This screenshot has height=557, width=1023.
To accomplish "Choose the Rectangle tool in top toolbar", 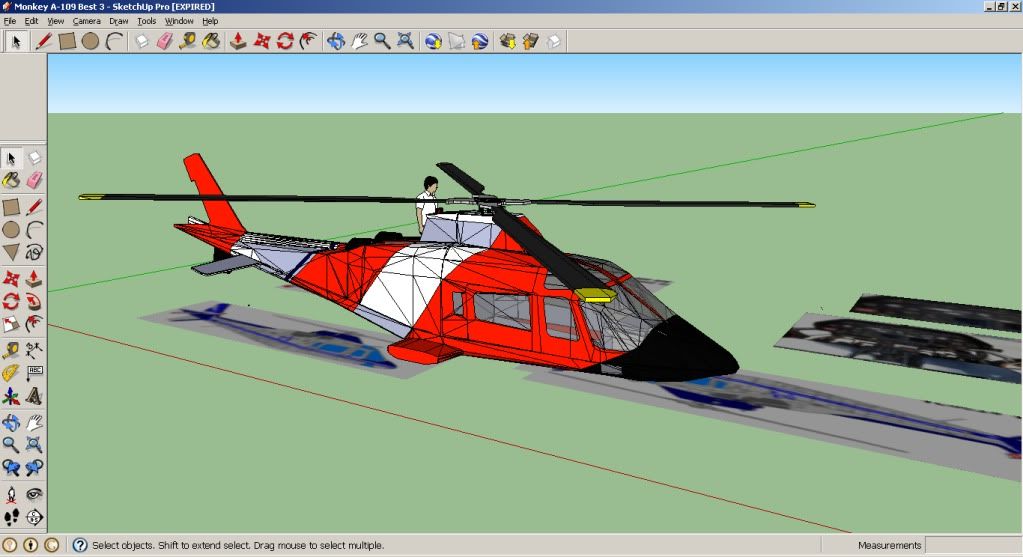I will pyautogui.click(x=67, y=41).
